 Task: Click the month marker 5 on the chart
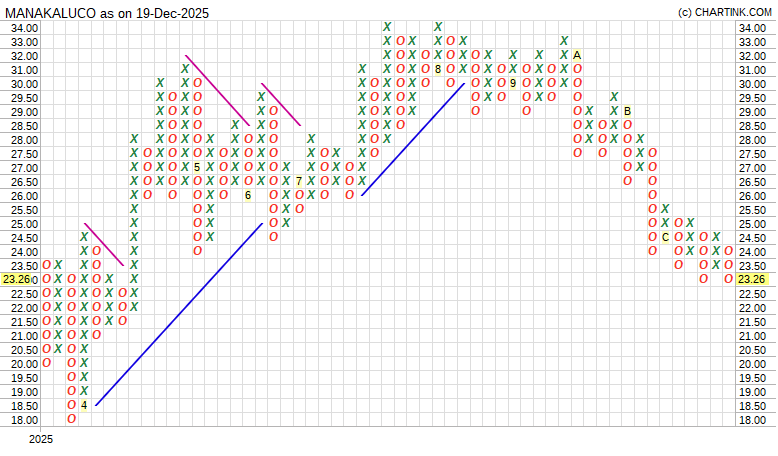[197, 167]
